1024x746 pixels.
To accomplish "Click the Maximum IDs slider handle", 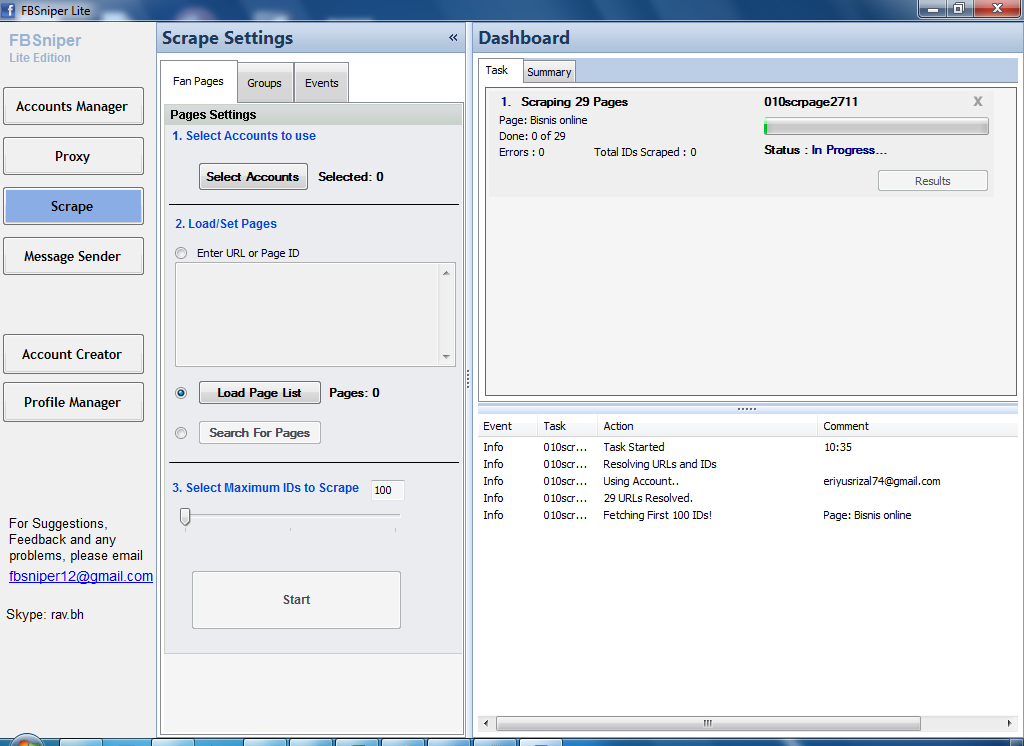I will tap(185, 516).
